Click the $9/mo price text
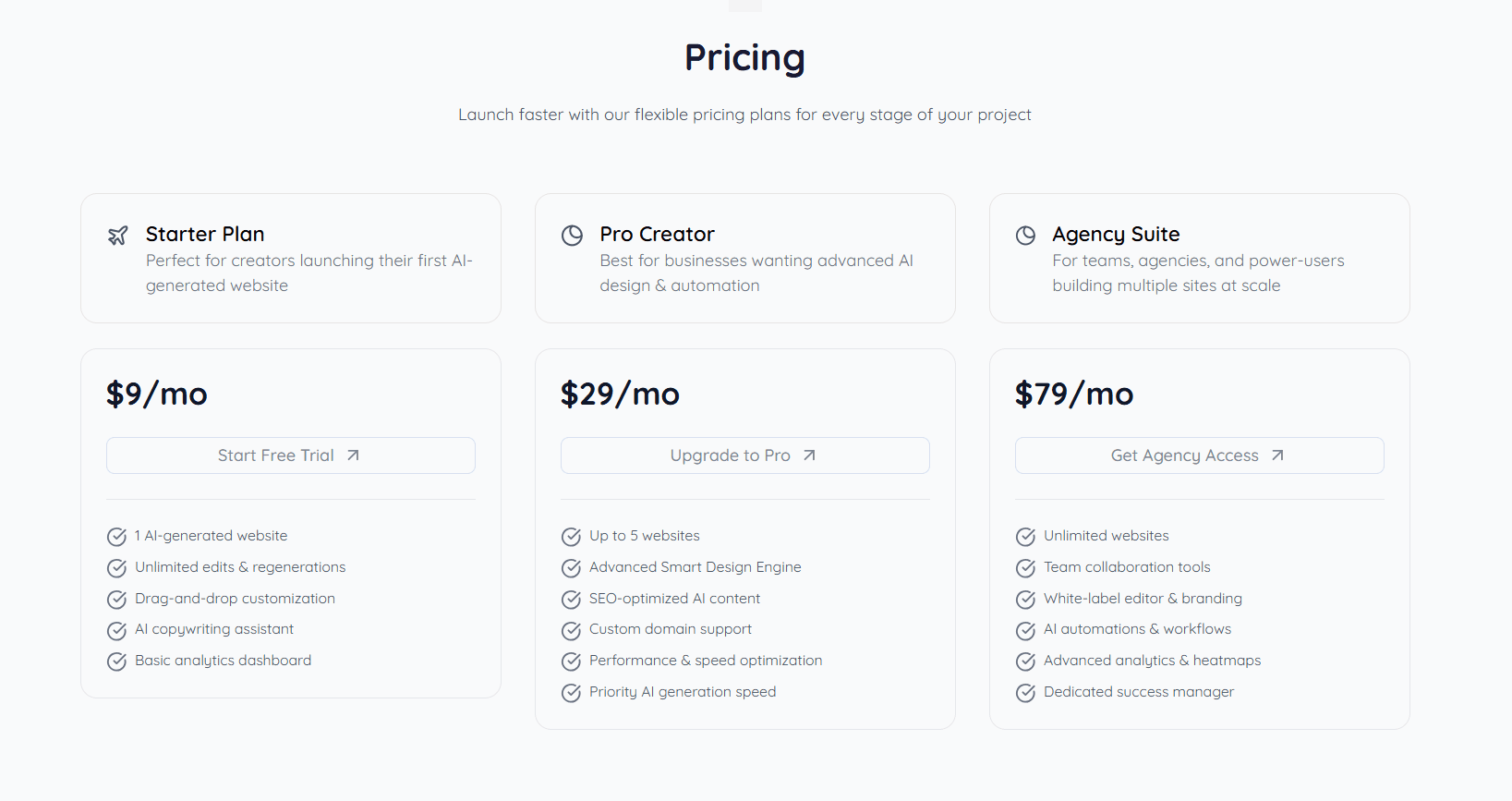The width and height of the screenshot is (1512, 801). click(x=157, y=394)
